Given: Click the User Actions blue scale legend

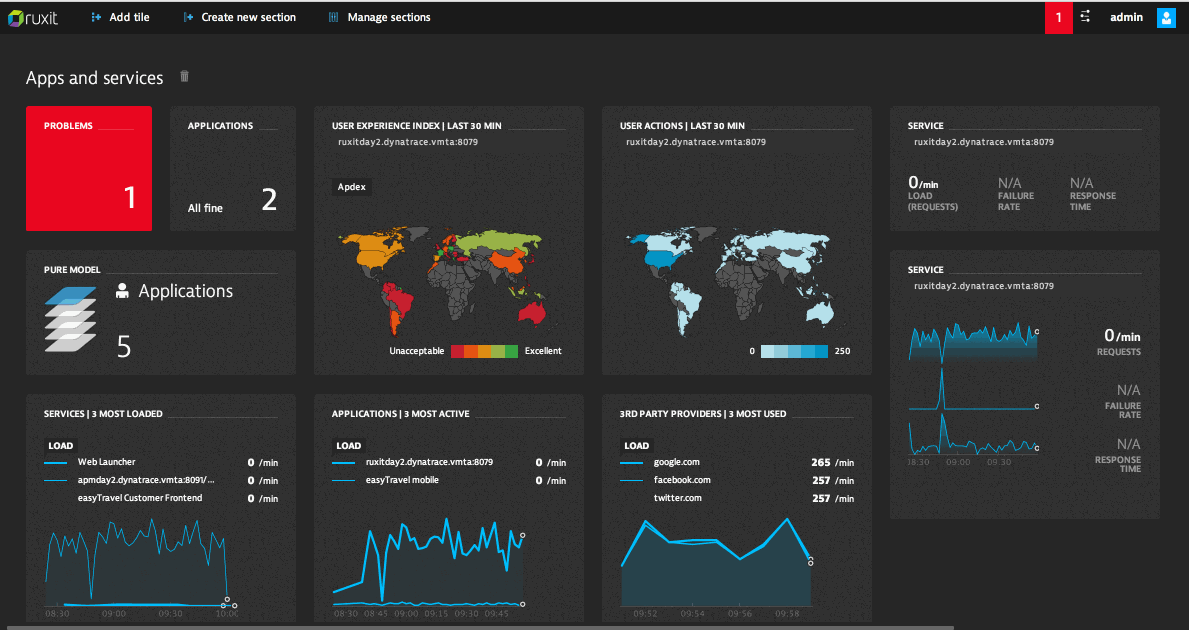Looking at the screenshot, I should point(794,351).
